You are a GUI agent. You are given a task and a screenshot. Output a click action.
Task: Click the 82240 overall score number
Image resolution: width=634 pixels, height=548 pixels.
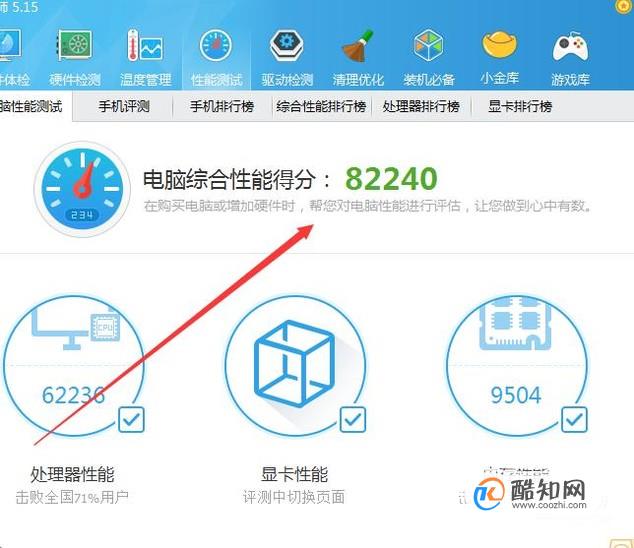(x=391, y=178)
